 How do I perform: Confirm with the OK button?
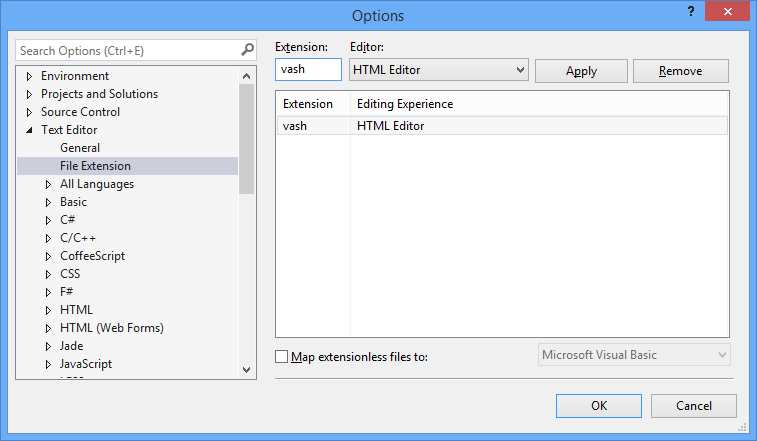click(x=599, y=406)
